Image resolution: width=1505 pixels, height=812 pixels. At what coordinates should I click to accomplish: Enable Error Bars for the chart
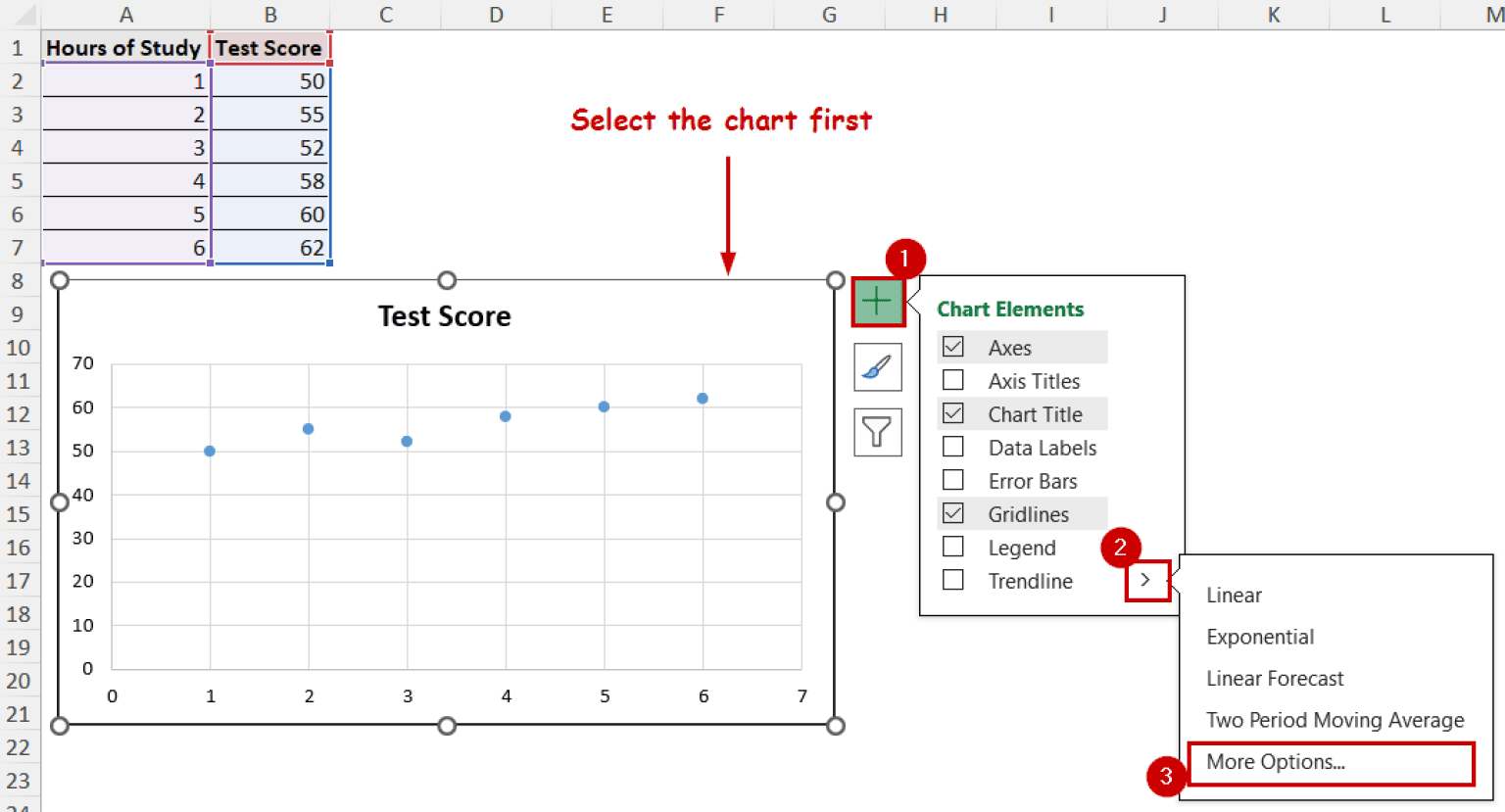(x=952, y=480)
